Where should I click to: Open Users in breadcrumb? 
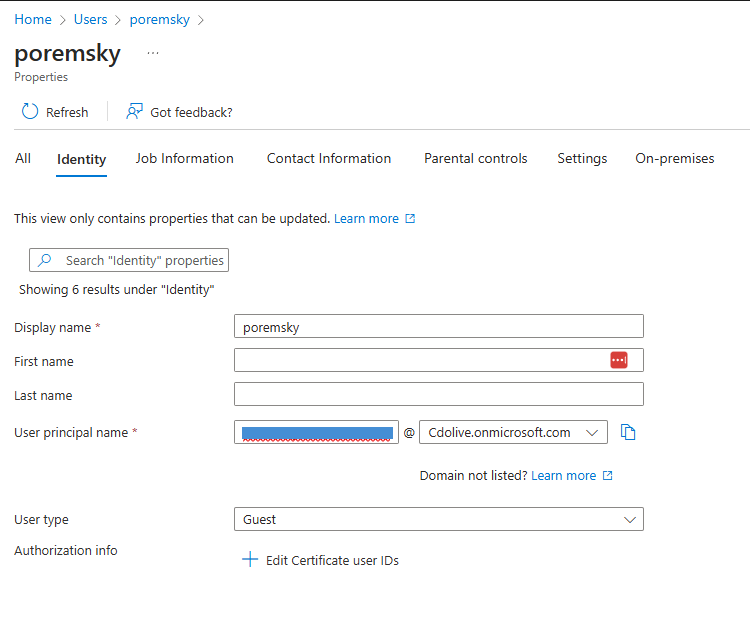point(90,20)
